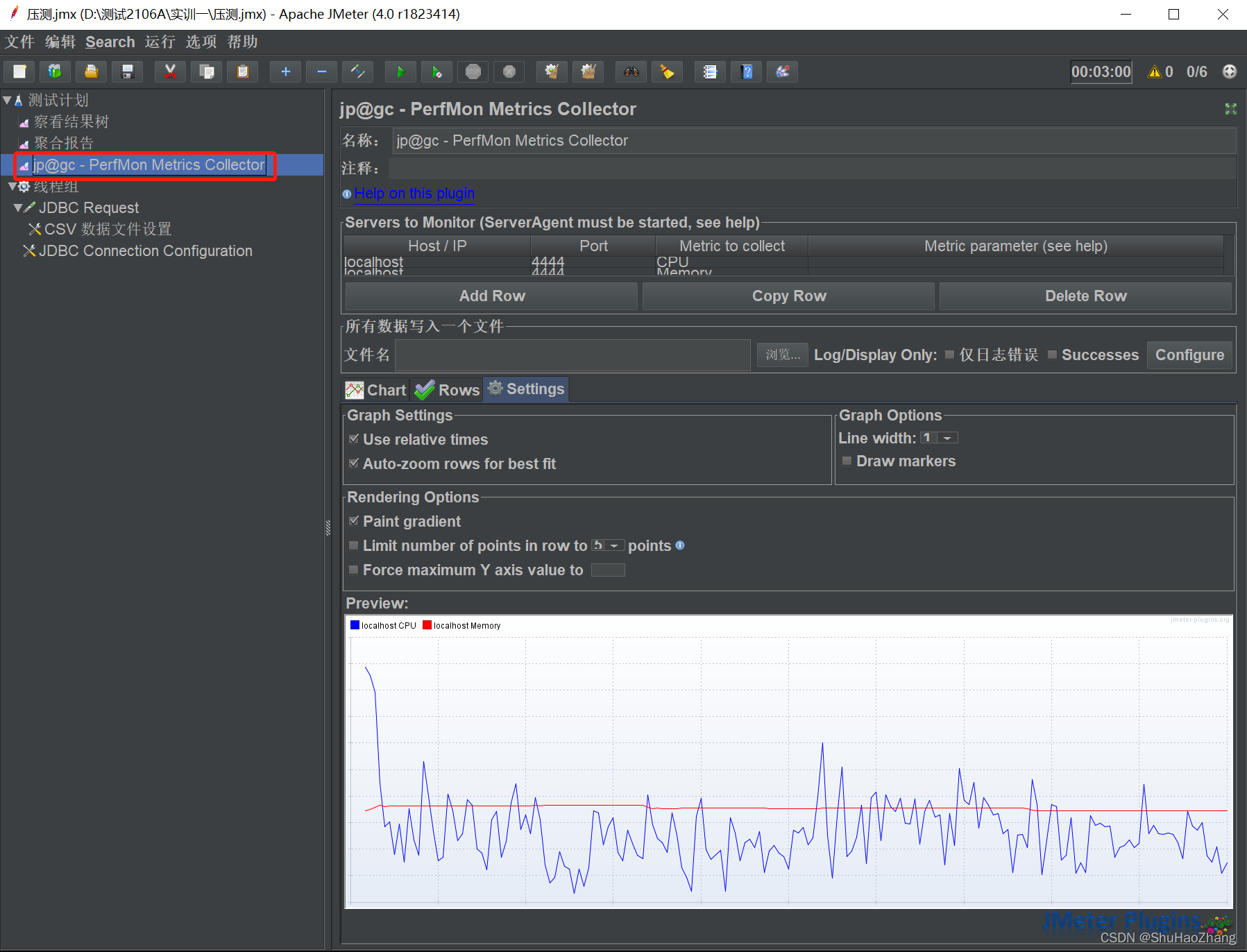Click the binoculars Search icon

click(x=631, y=71)
